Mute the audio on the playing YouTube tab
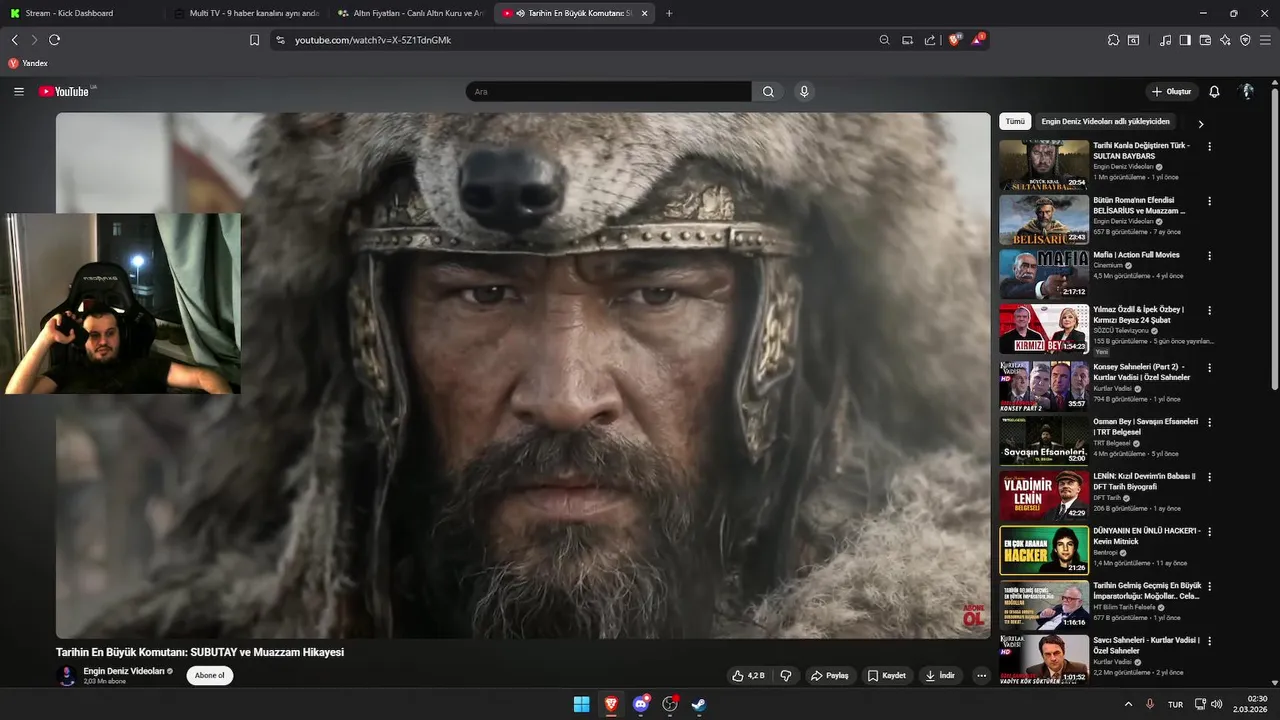This screenshot has width=1280, height=720. pos(521,13)
